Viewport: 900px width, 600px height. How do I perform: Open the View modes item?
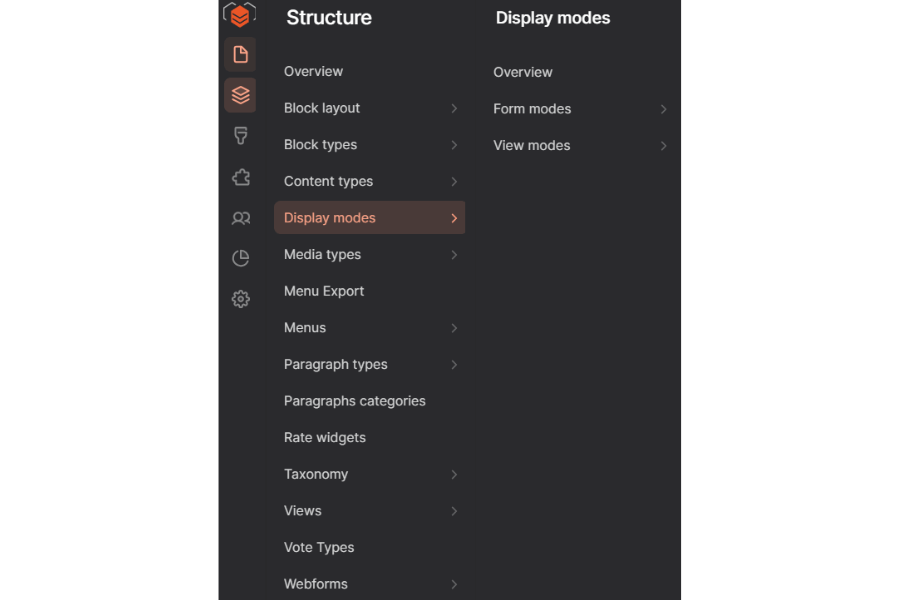pos(532,146)
